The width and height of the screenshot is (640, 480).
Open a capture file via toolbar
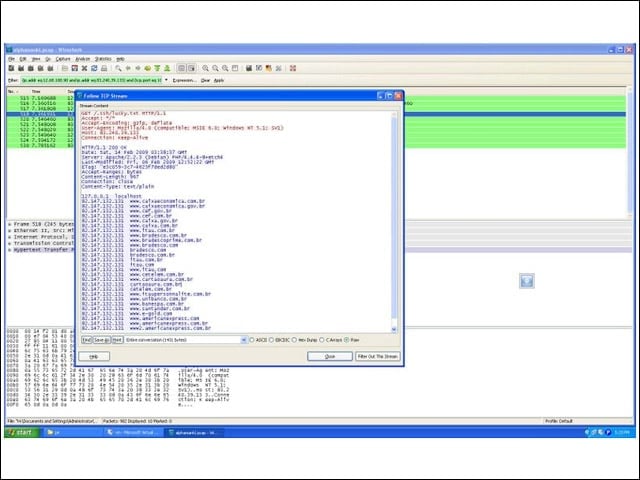pos(64,68)
